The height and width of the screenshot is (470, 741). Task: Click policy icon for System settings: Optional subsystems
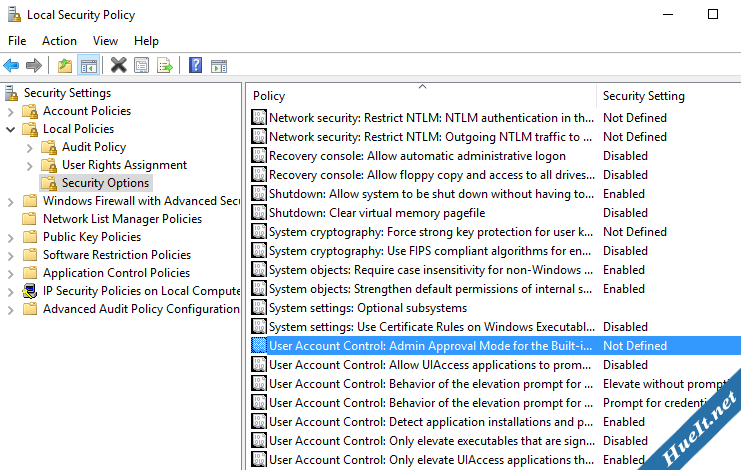[259, 308]
